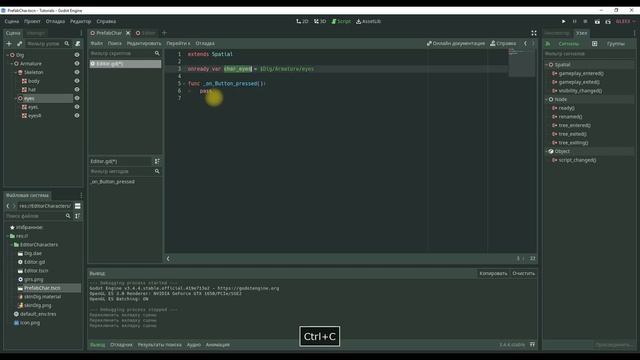Viewport: 640px width, 360px height.
Task: Open the Script workspace
Action: click(x=341, y=21)
